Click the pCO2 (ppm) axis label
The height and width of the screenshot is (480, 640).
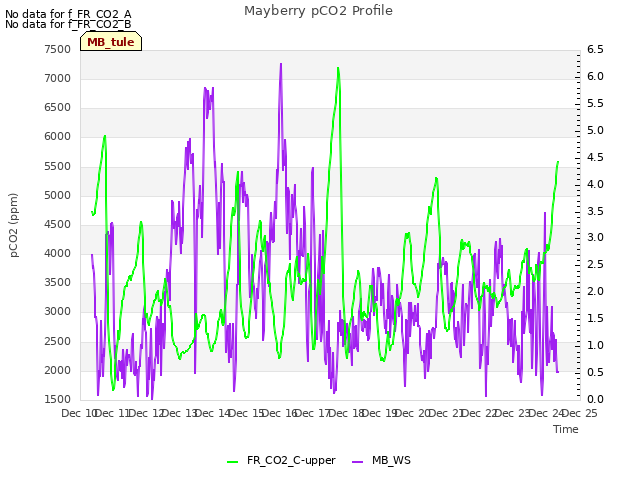(14, 225)
